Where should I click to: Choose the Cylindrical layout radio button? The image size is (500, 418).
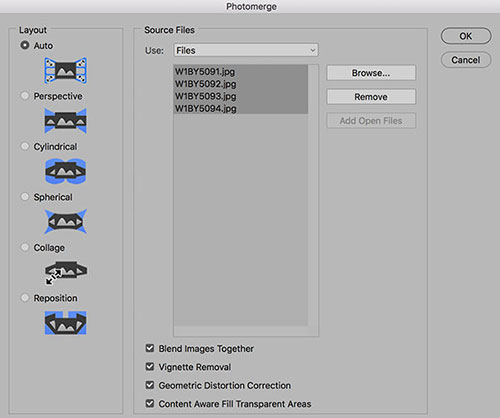(25, 146)
